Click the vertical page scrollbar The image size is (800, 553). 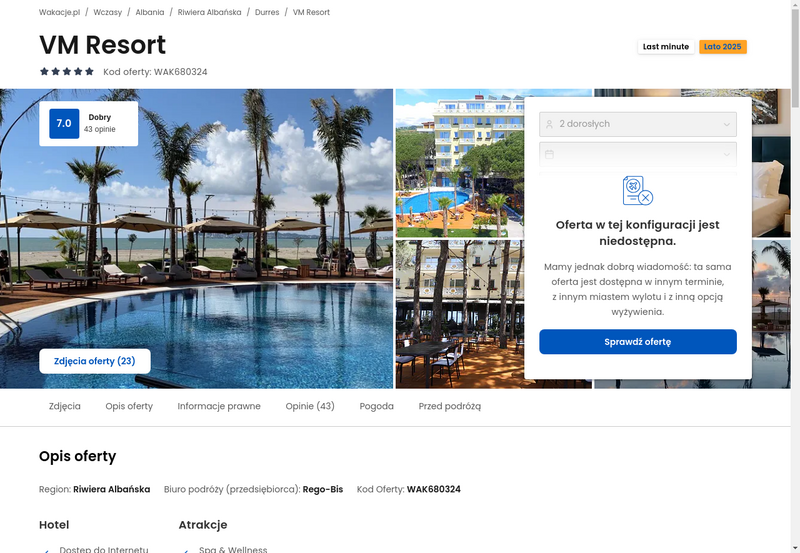795,276
